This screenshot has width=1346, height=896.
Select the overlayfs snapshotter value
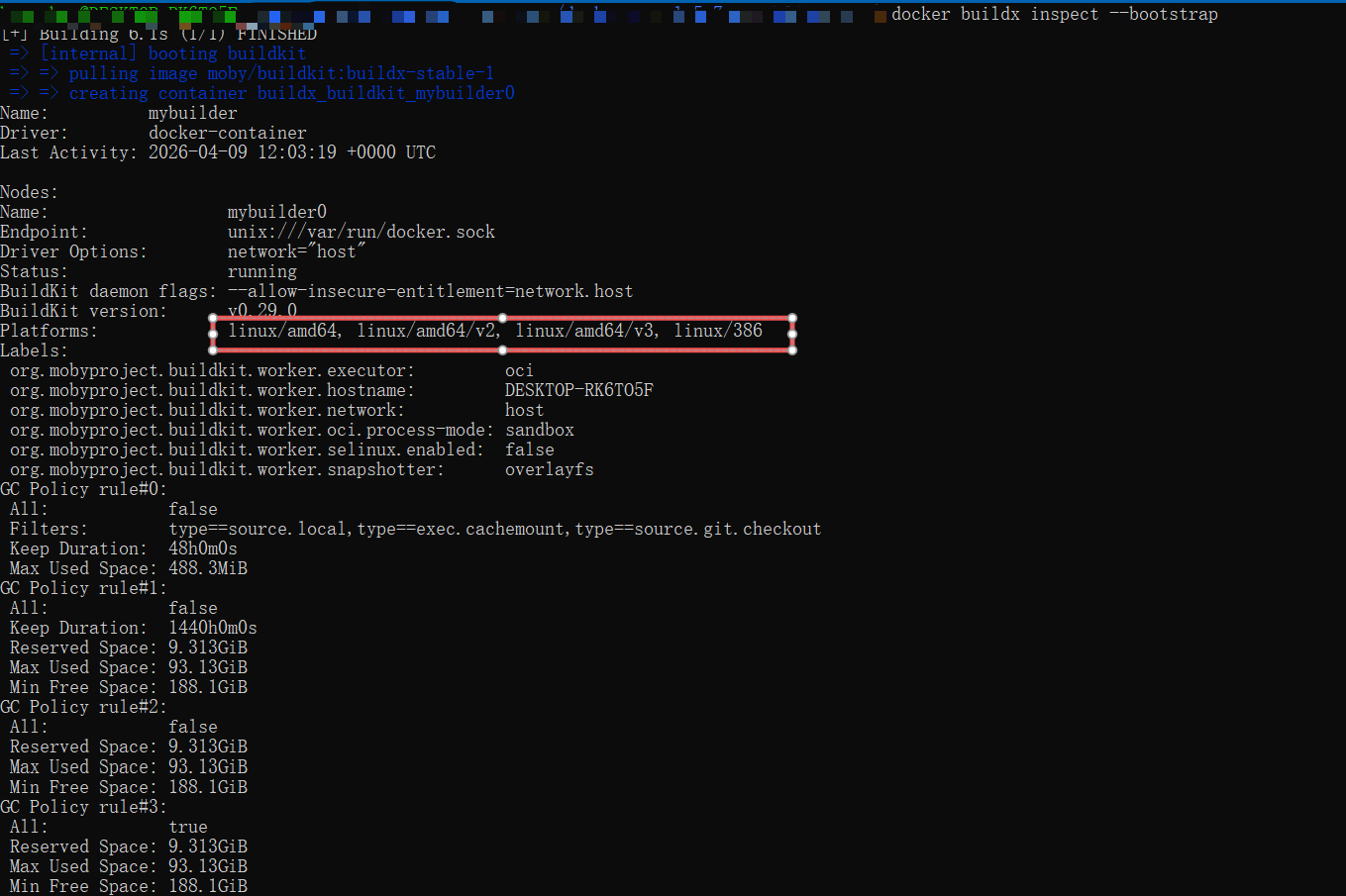pos(549,469)
